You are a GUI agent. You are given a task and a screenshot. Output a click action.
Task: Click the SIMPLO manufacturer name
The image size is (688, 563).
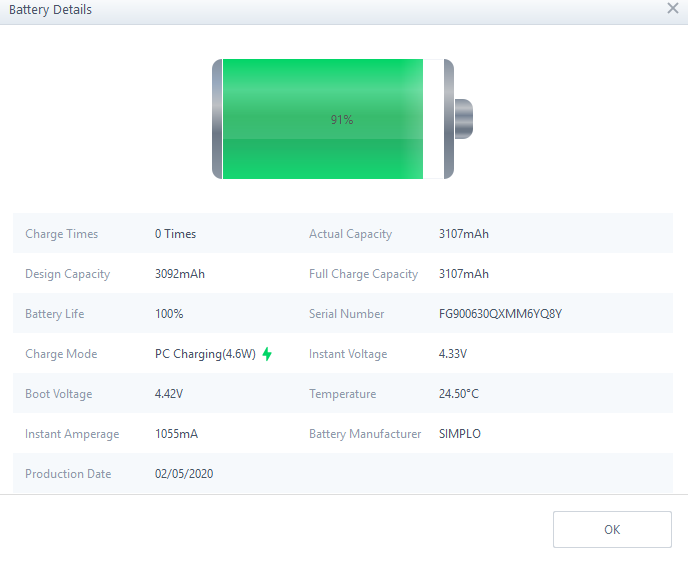(459, 434)
